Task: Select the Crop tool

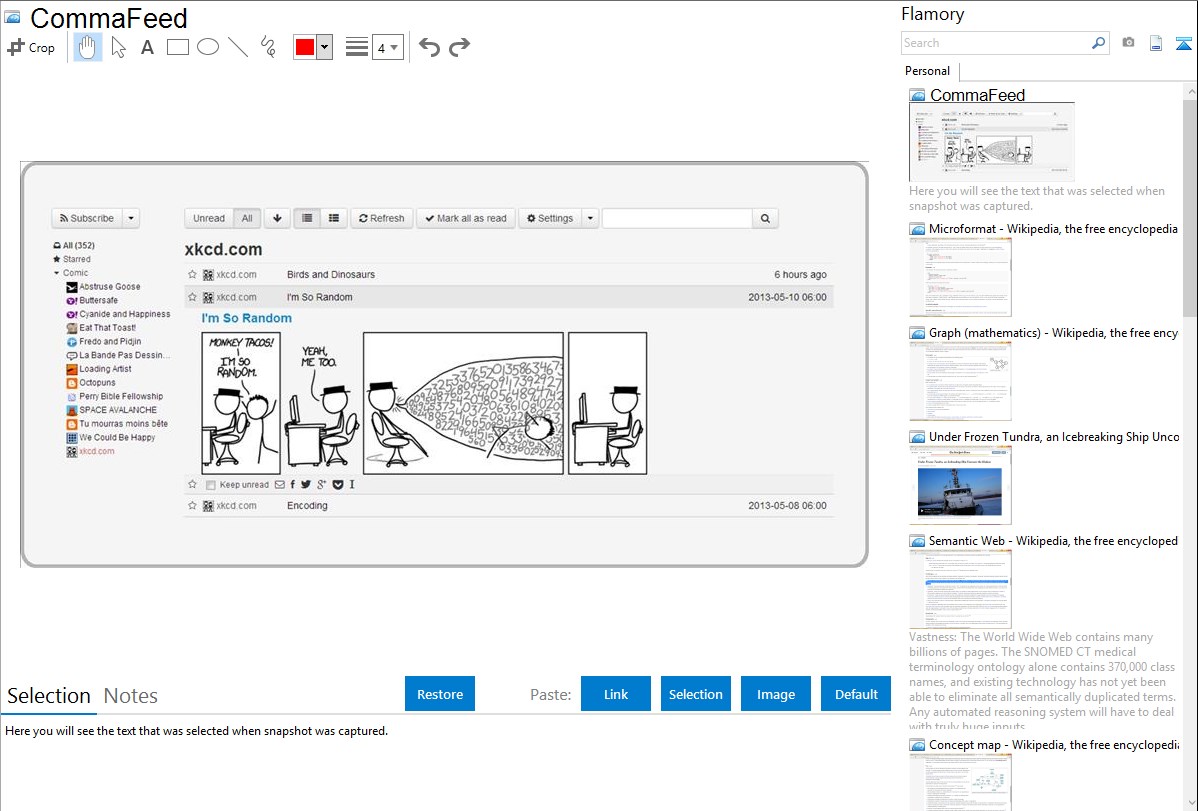Action: click(31, 47)
